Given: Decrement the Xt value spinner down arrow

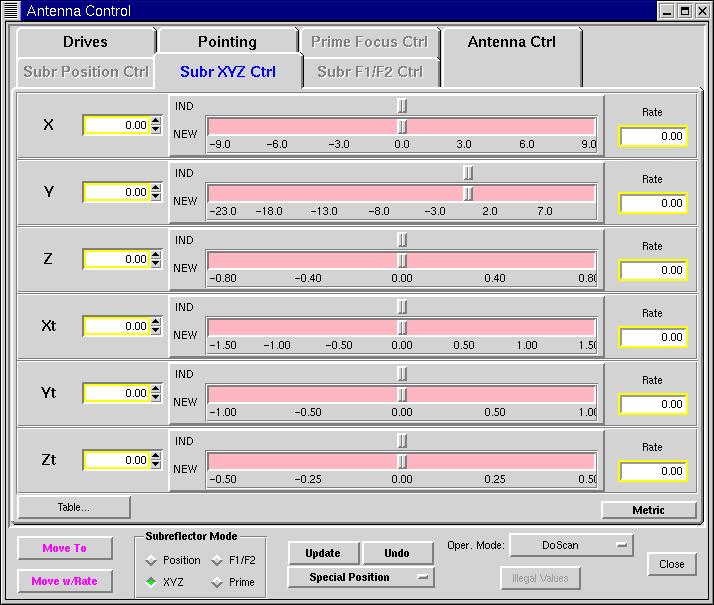Looking at the screenshot, I should 156,330.
